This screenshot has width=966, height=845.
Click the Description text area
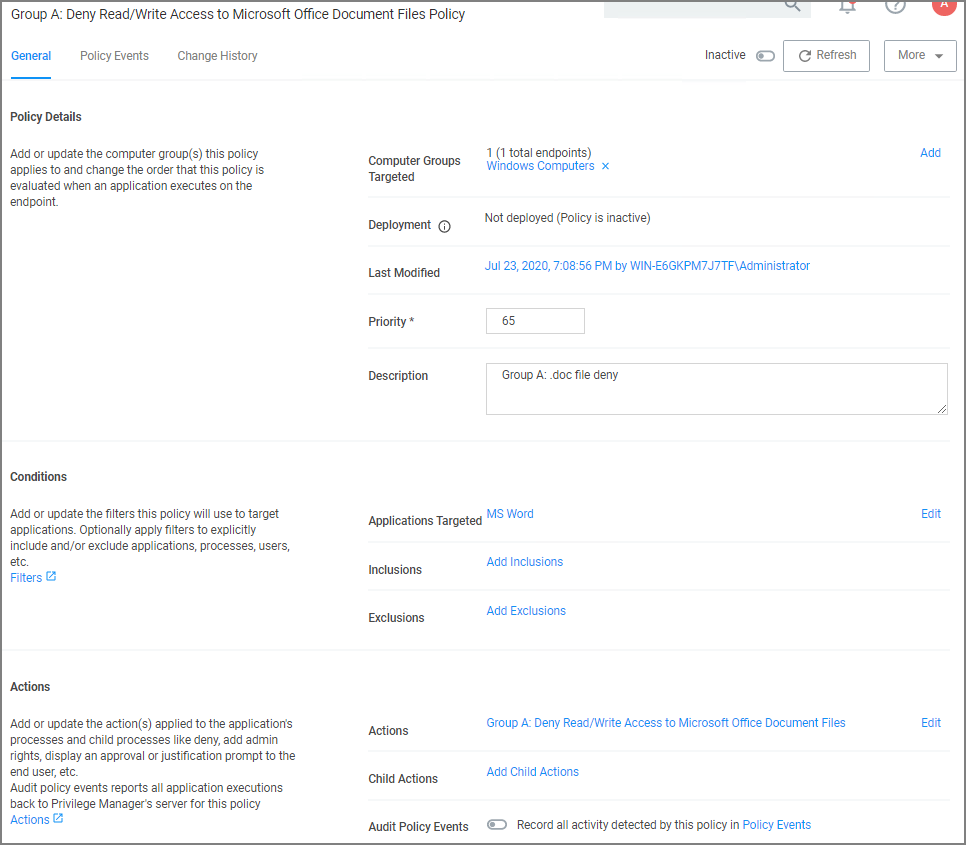coord(716,389)
